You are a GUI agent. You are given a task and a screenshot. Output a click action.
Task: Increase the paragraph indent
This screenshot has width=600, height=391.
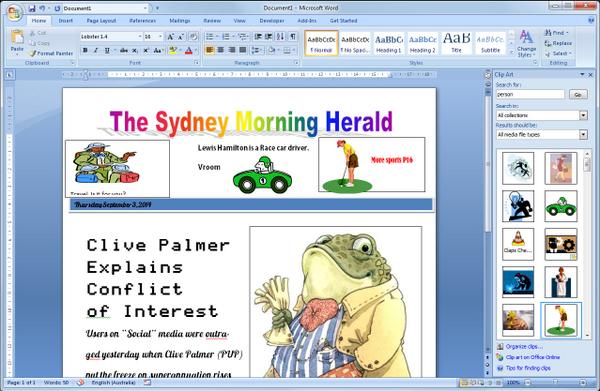tap(269, 37)
